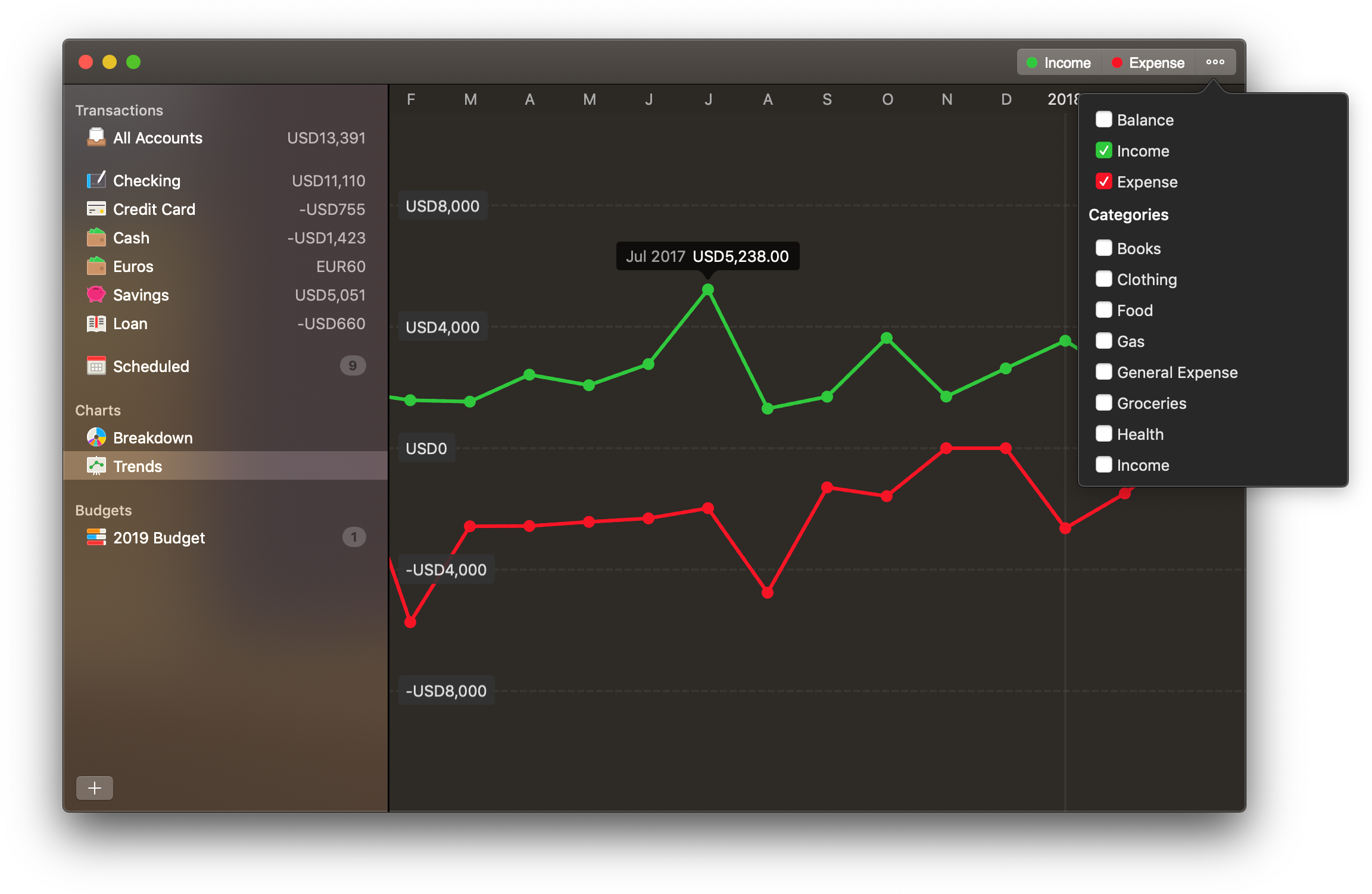Image resolution: width=1372 pixels, height=894 pixels.
Task: Toggle Expense button in toolbar
Action: pyautogui.click(x=1149, y=62)
